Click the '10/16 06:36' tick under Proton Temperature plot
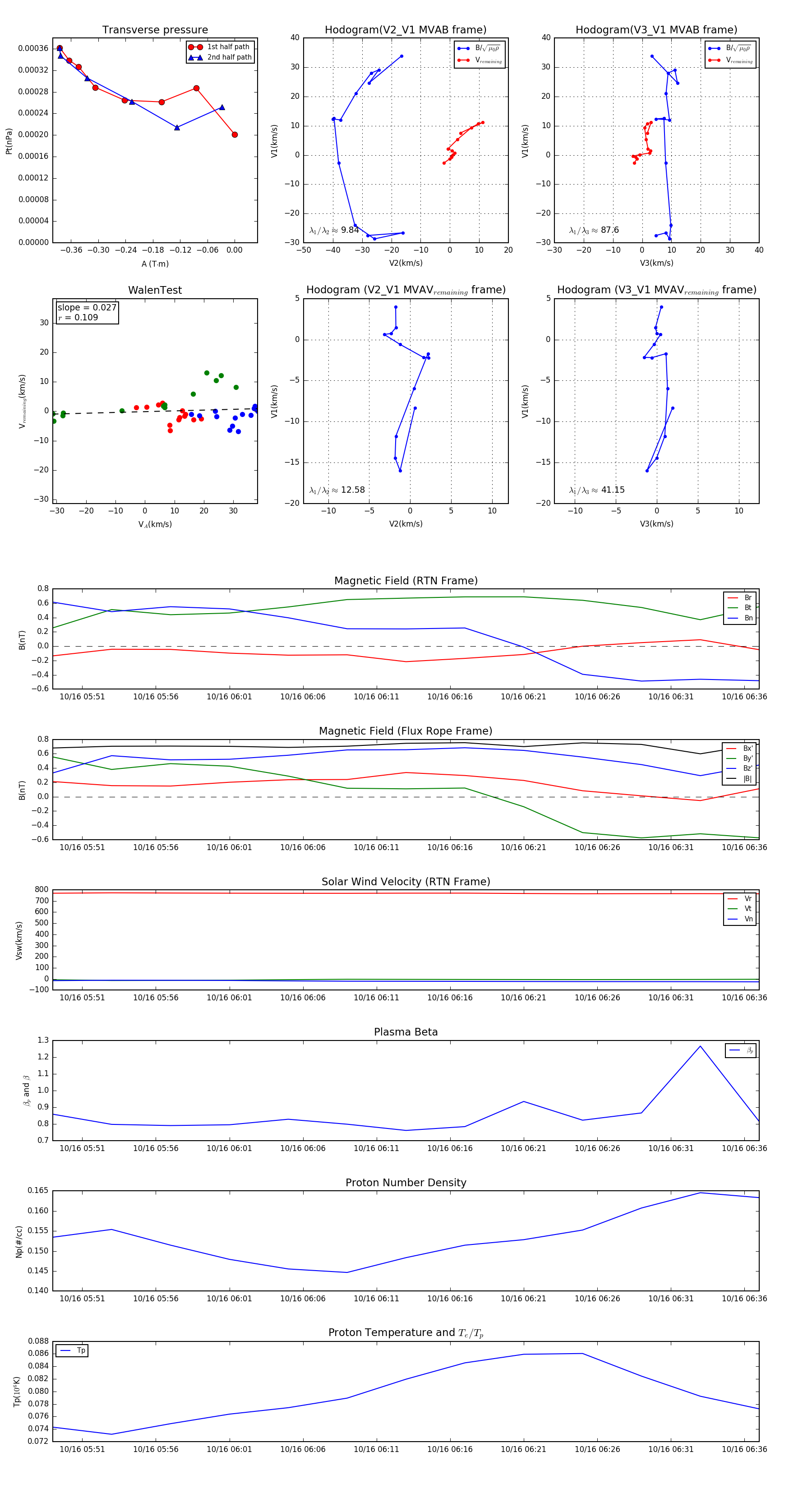812x1489 pixels. pos(744,1449)
